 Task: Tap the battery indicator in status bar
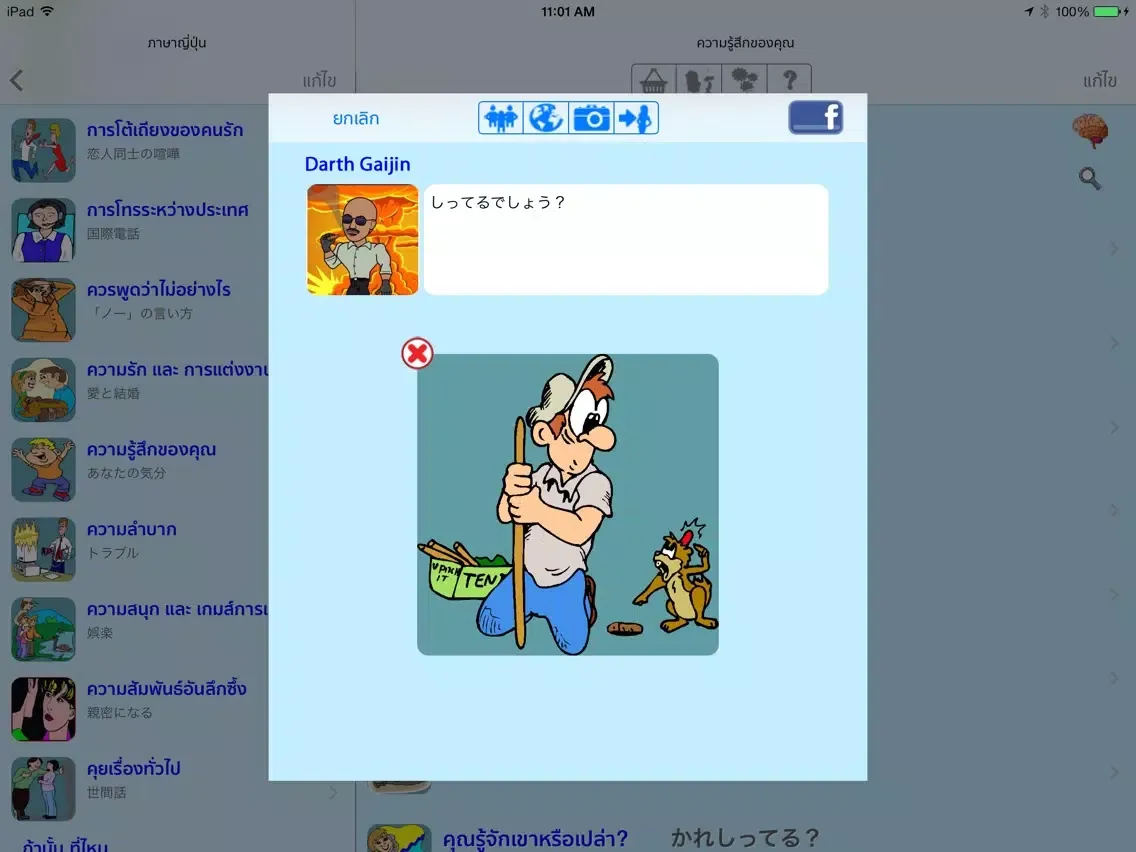[x=1106, y=12]
